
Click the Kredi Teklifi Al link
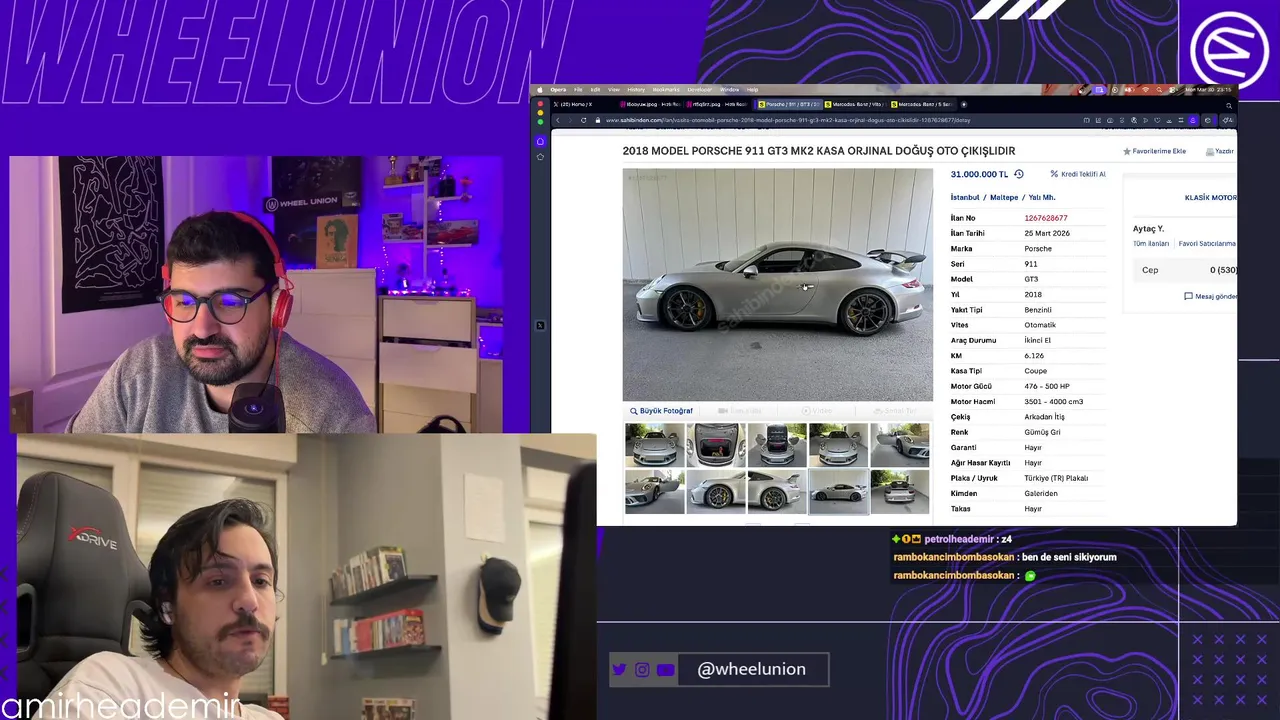(1083, 174)
